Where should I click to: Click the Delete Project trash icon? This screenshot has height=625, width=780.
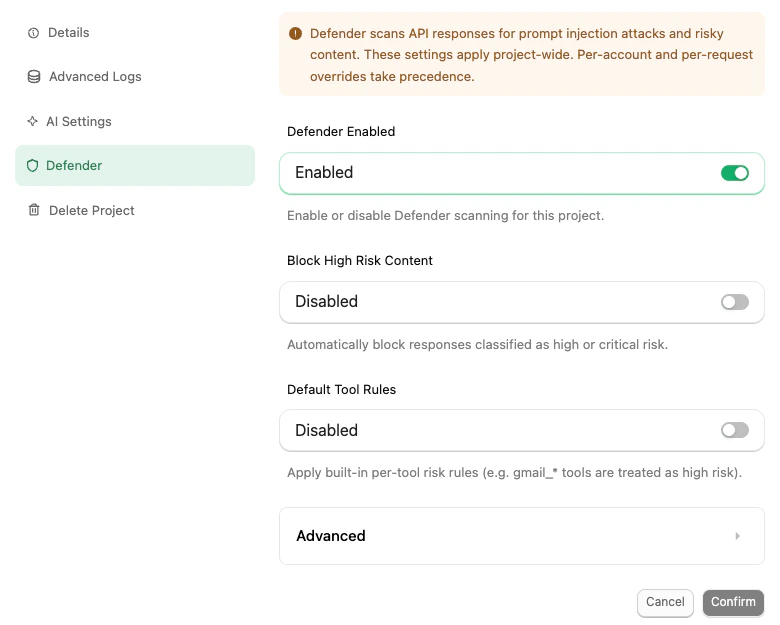[34, 210]
